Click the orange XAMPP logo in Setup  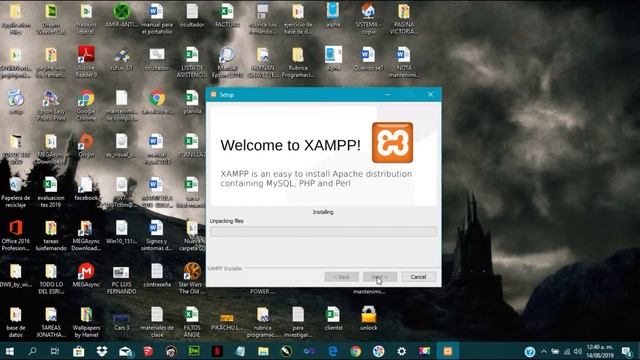pyautogui.click(x=392, y=142)
